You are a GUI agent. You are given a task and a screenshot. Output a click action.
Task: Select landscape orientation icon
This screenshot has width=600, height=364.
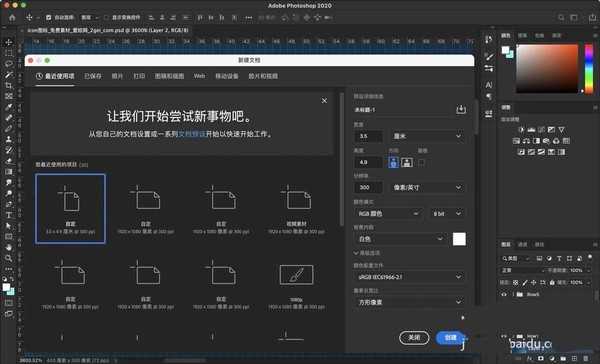(407, 162)
